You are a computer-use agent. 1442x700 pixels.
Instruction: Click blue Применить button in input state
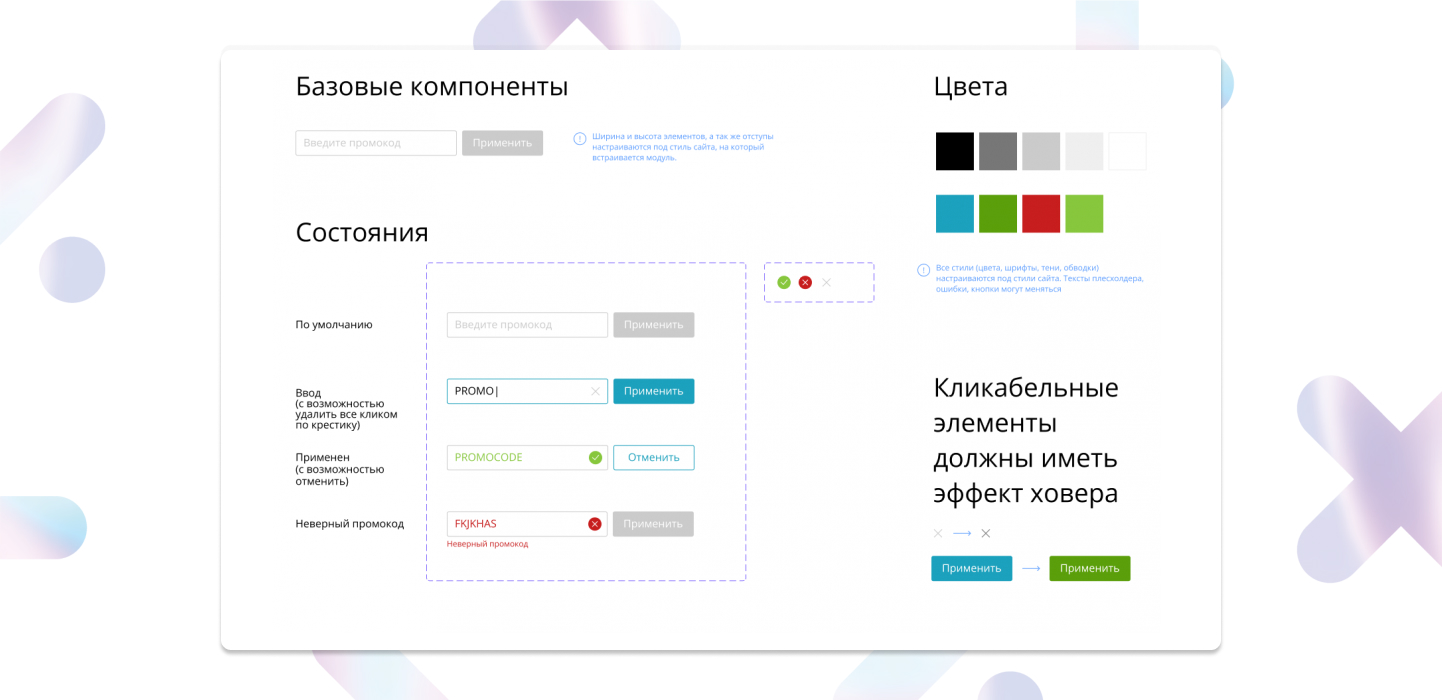coord(654,391)
